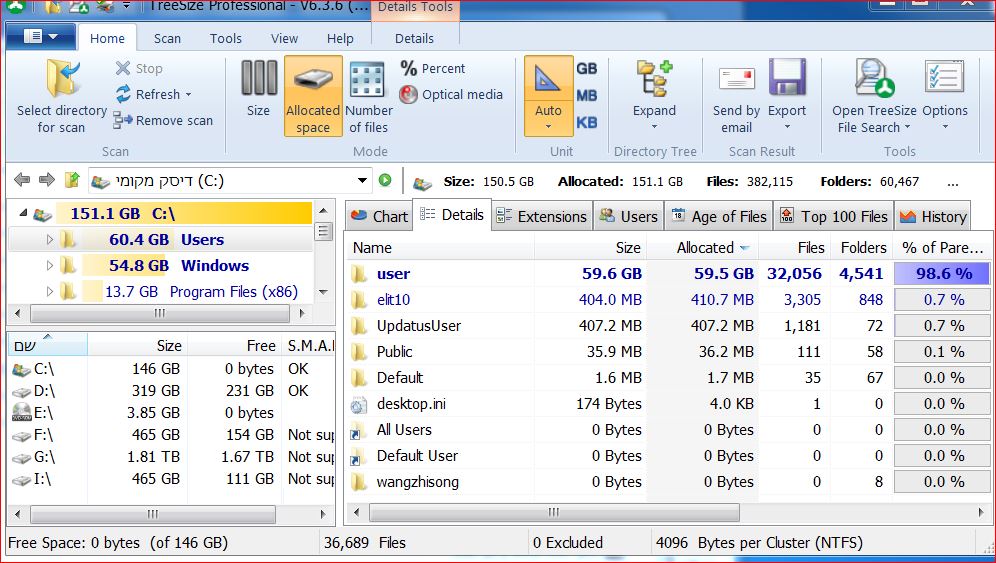
Task: Open the Details ribbon tab
Action: tap(414, 38)
